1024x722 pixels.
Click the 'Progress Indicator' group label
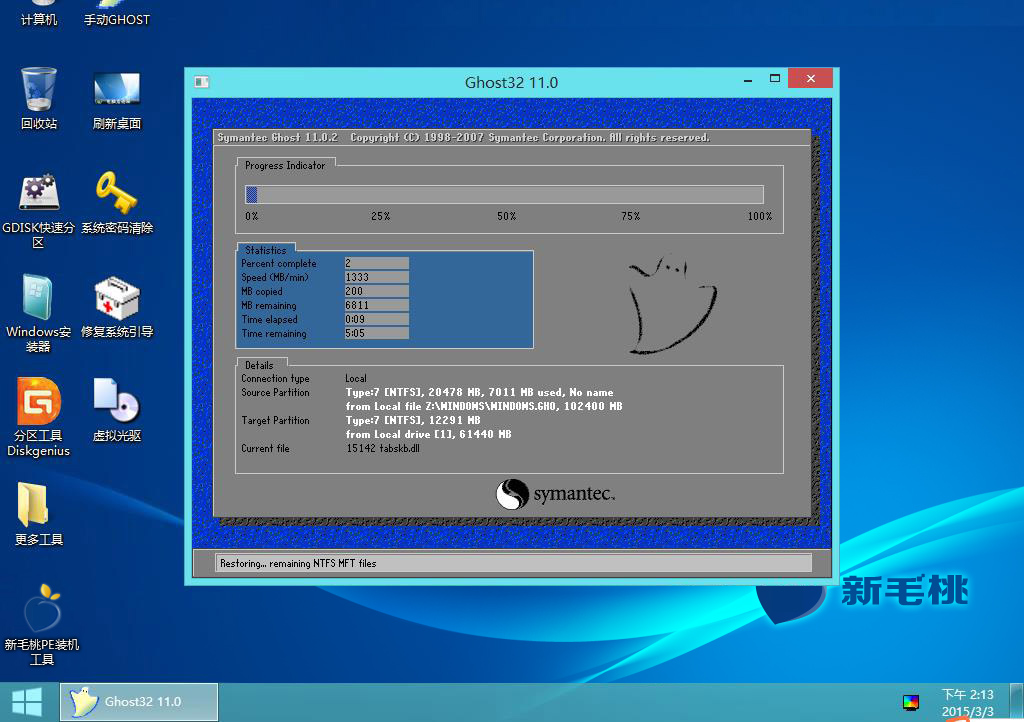click(x=285, y=166)
